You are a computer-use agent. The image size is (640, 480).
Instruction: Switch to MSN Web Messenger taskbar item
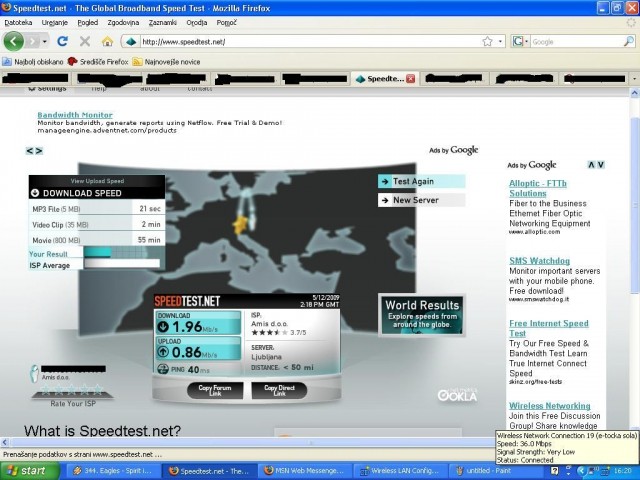(x=304, y=471)
